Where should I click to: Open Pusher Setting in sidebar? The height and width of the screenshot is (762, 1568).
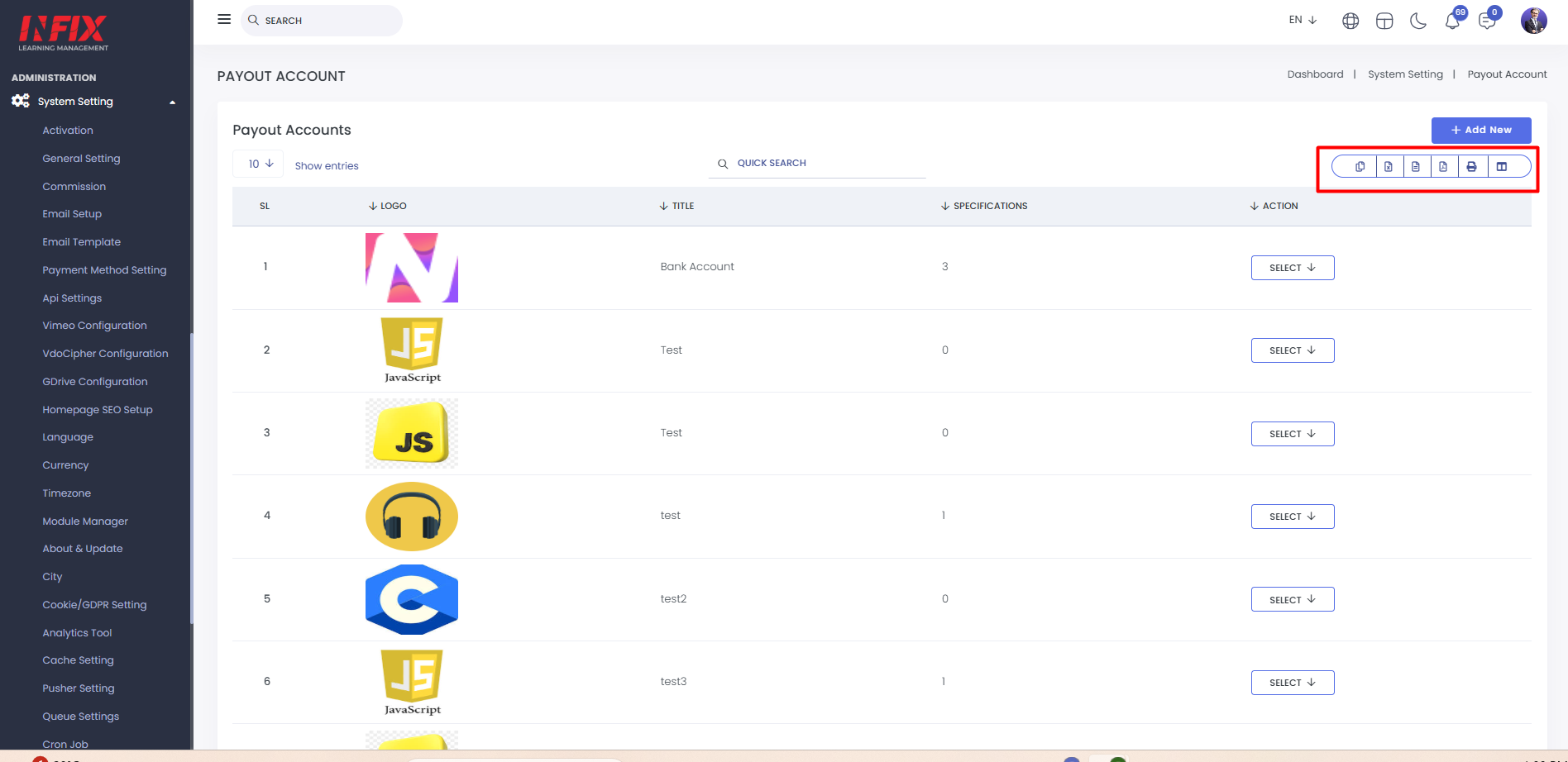tap(79, 688)
